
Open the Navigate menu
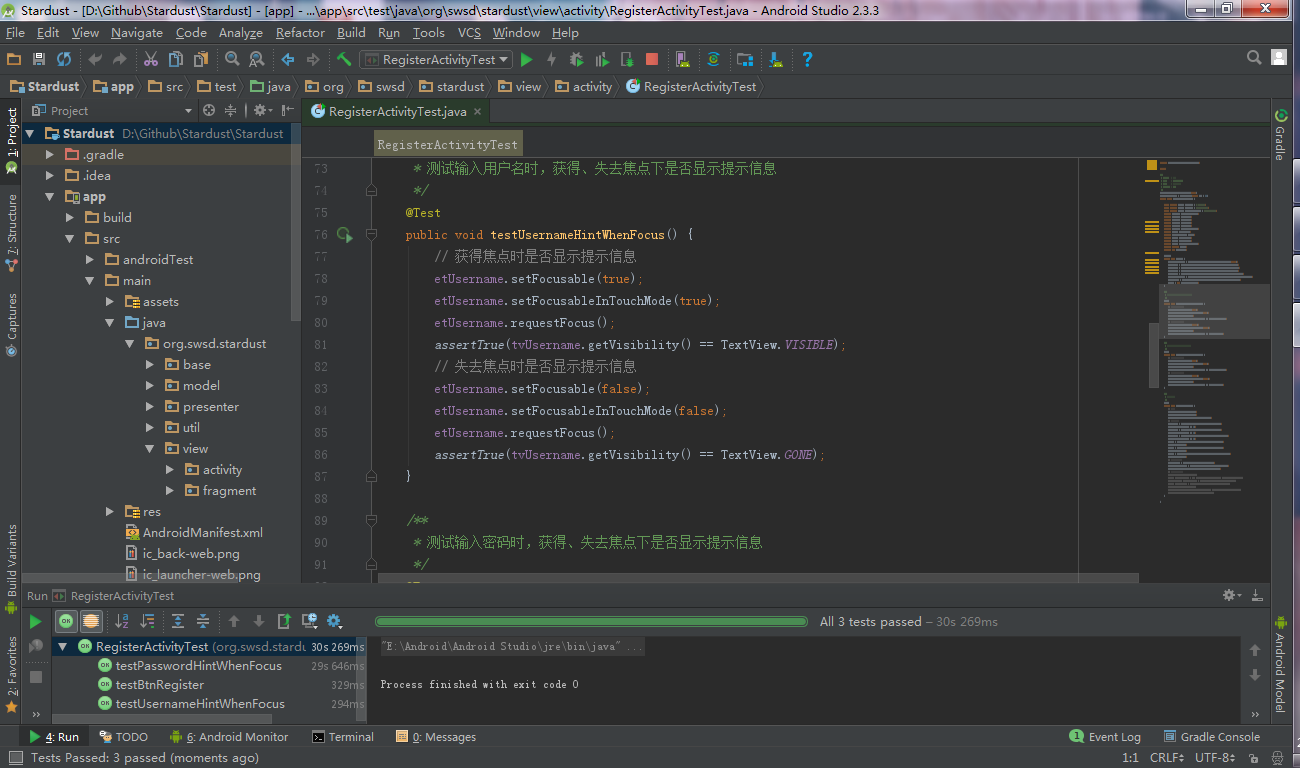[x=137, y=33]
